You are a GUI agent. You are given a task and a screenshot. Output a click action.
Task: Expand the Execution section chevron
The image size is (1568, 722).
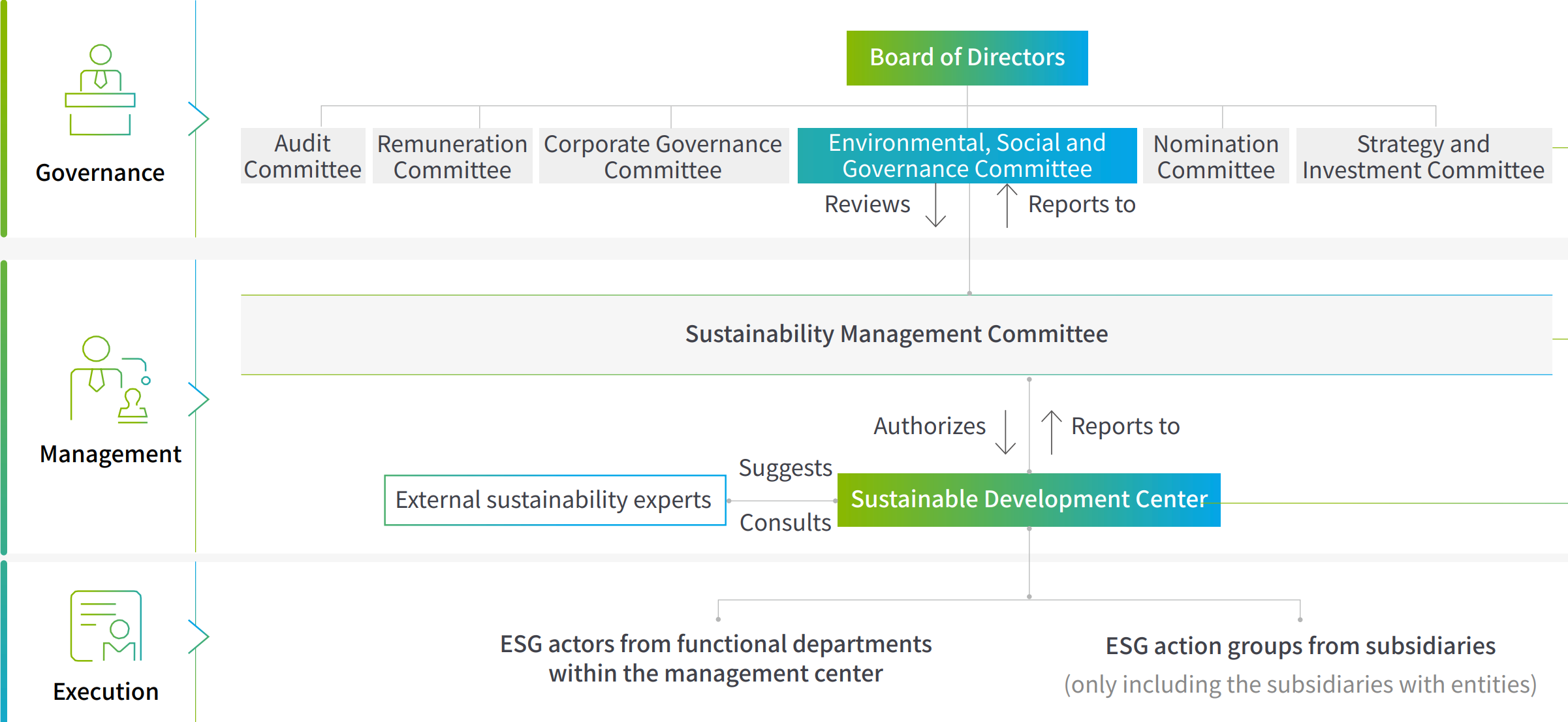point(198,636)
